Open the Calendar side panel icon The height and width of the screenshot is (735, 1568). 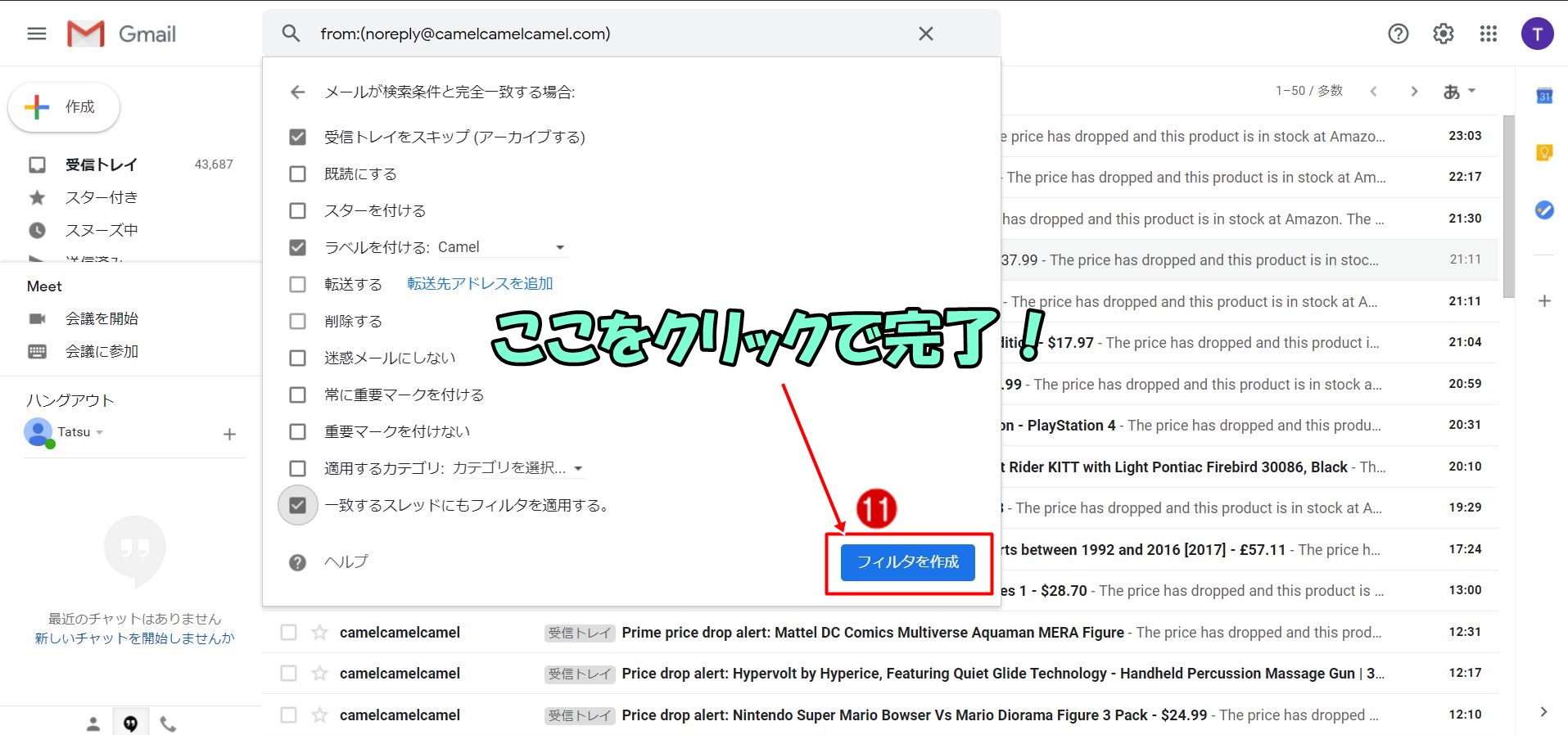tap(1544, 96)
